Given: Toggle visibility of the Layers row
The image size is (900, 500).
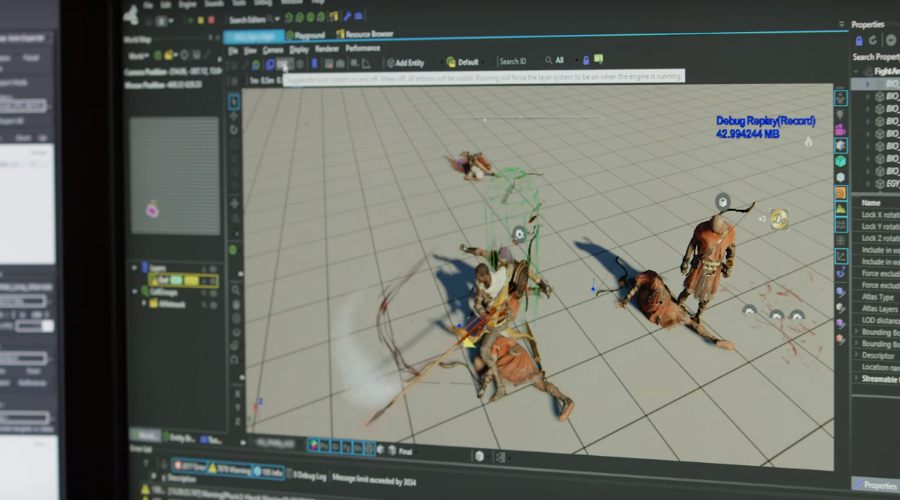Looking at the screenshot, I should 213,268.
